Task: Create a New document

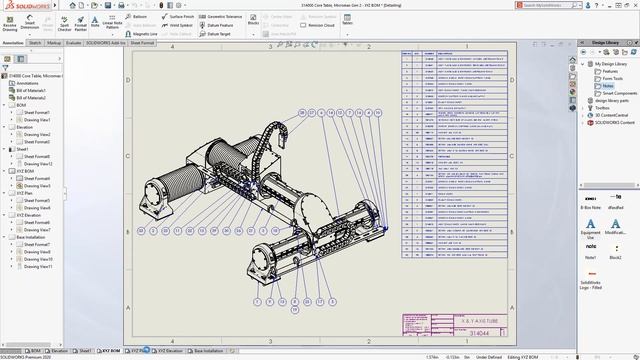Action: coord(82,5)
